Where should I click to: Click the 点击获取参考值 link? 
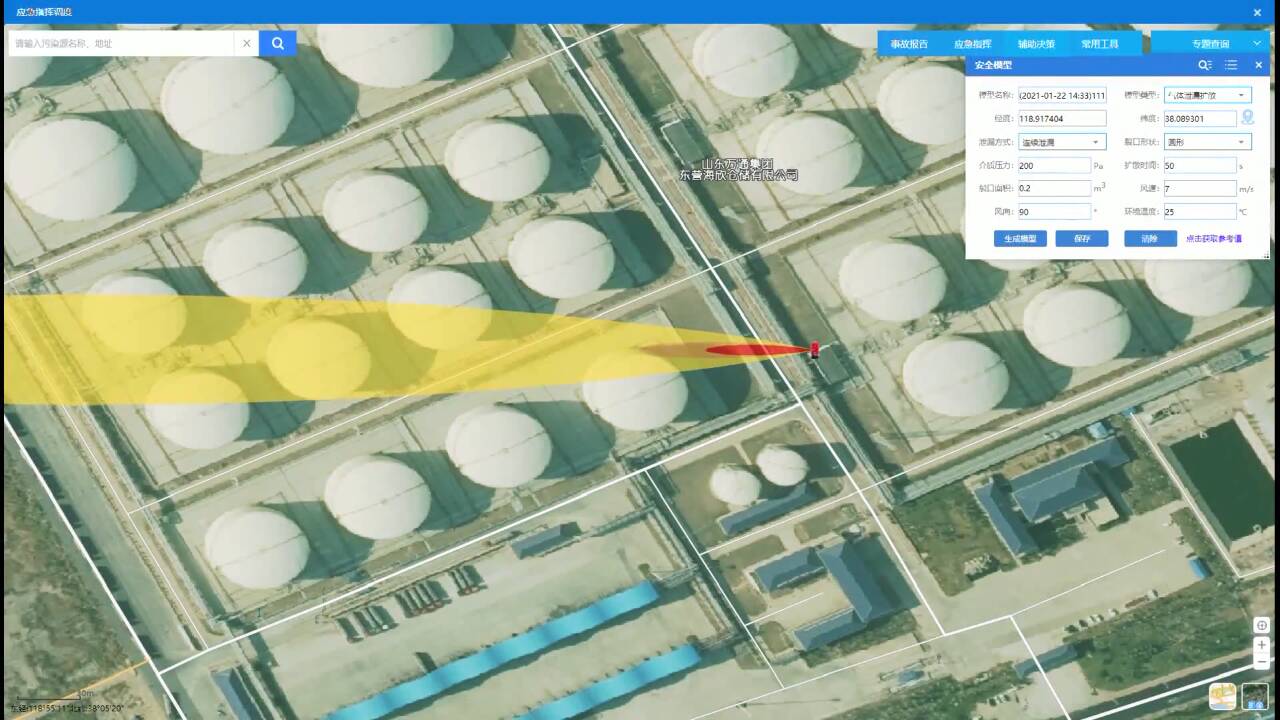(x=1213, y=239)
